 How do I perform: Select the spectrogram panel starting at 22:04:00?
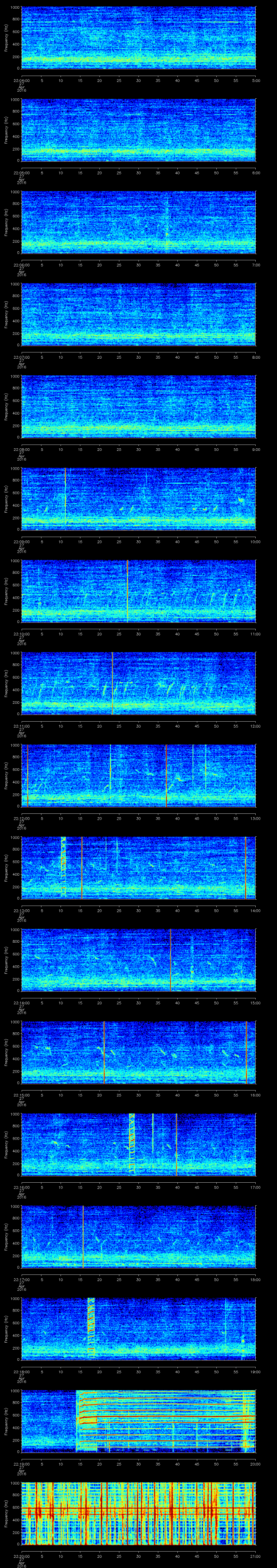[138, 38]
